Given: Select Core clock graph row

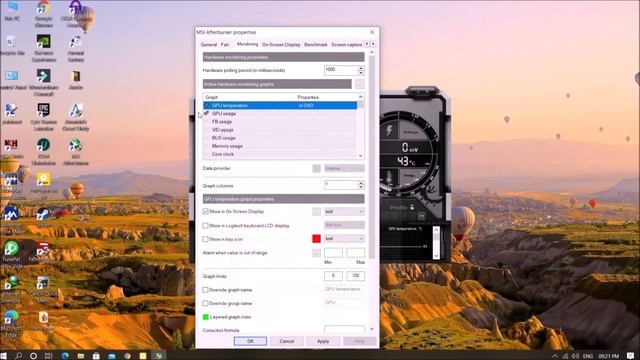Looking at the screenshot, I should (280, 154).
